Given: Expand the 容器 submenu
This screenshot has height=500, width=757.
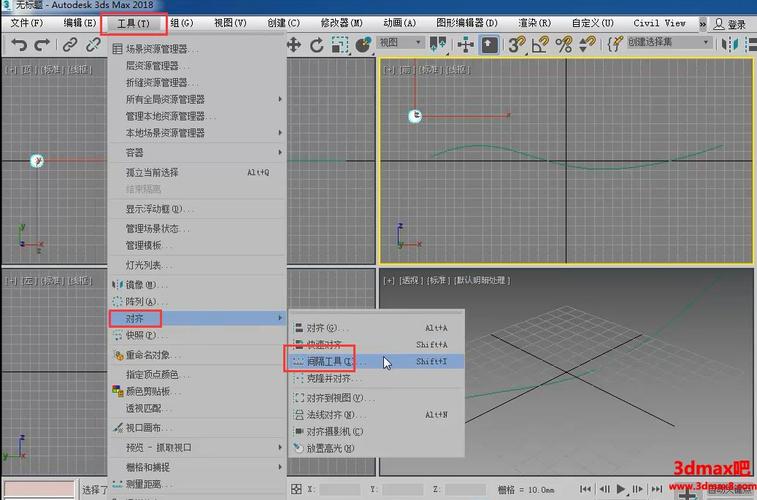Looking at the screenshot, I should tap(197, 153).
